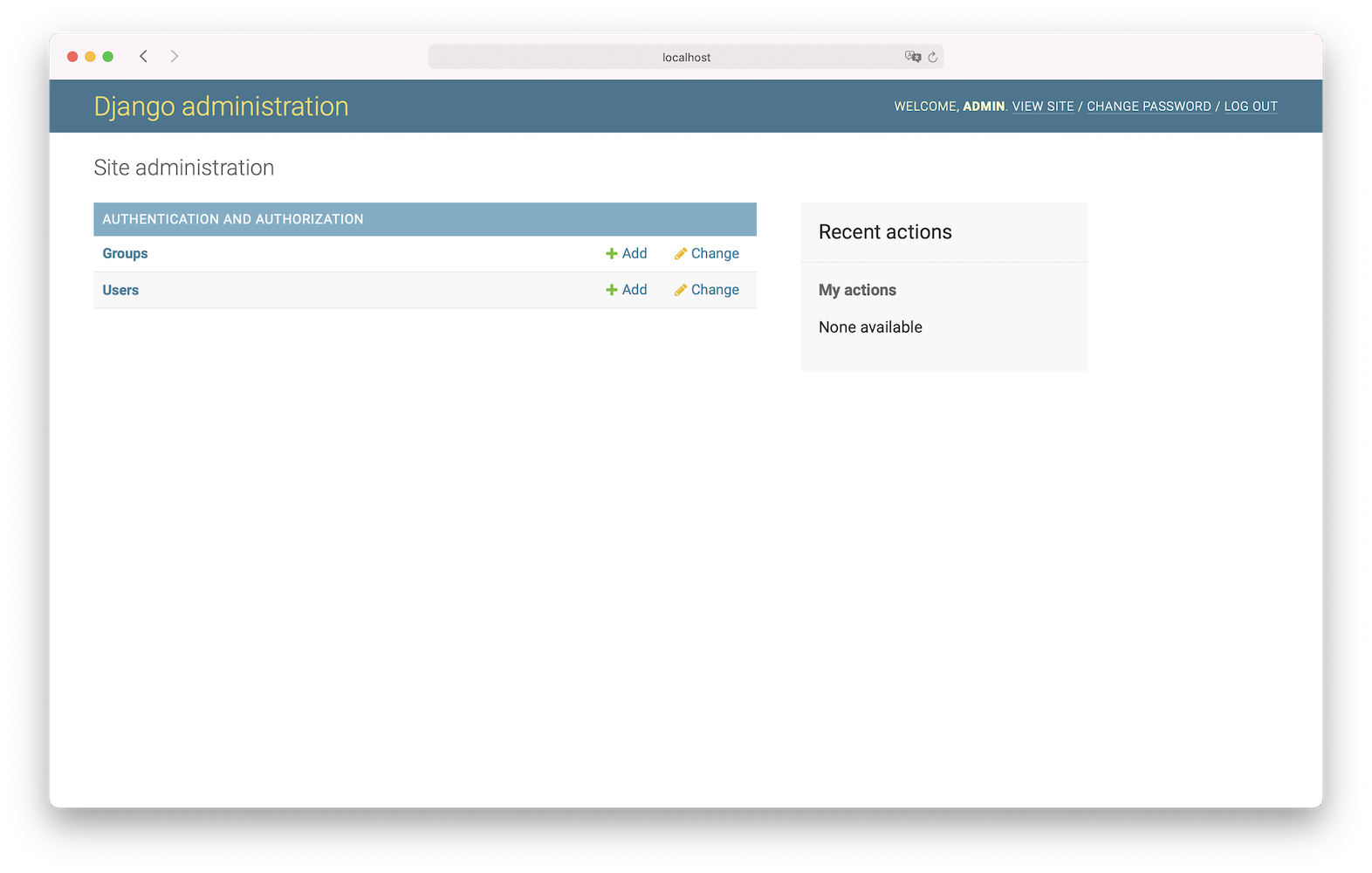1372x873 pixels.
Task: Open the View Site link
Action: (x=1043, y=107)
